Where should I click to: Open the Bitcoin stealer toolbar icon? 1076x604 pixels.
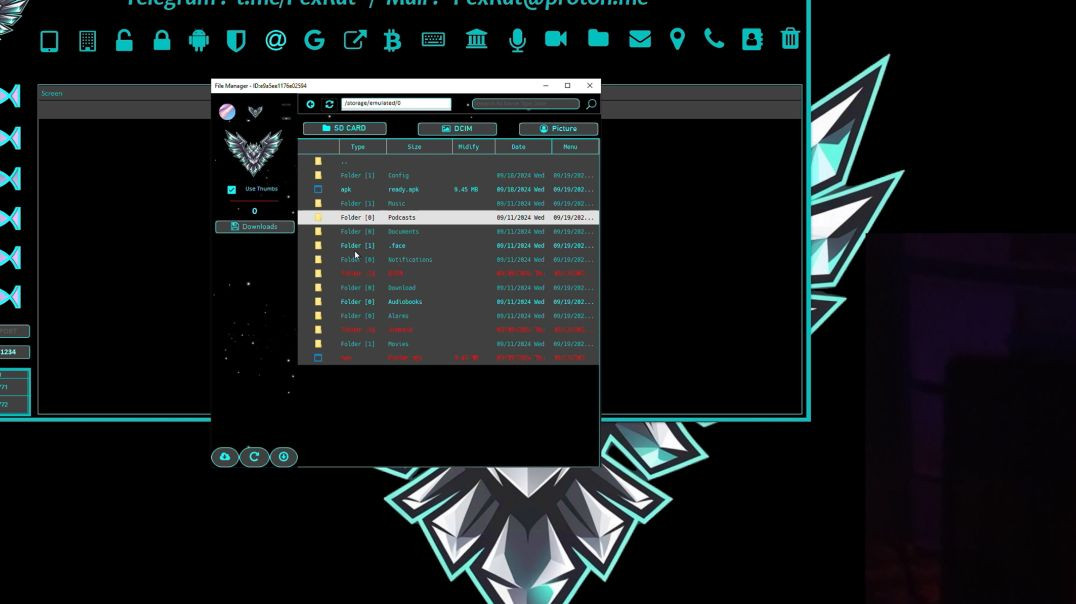click(x=391, y=40)
